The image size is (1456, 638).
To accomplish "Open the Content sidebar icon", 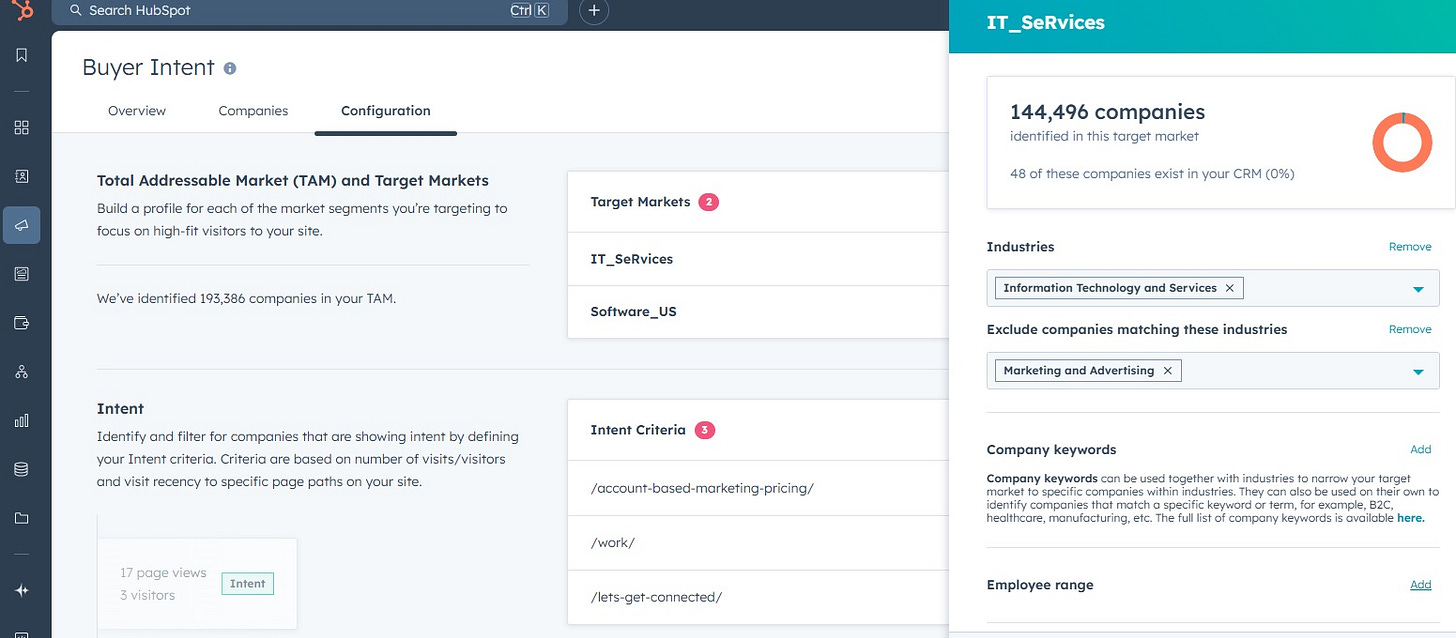I will [22, 274].
